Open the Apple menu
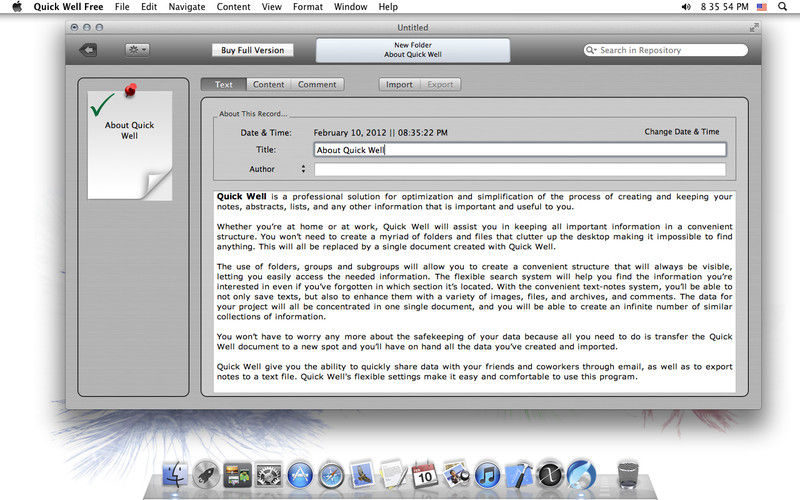 (x=17, y=7)
